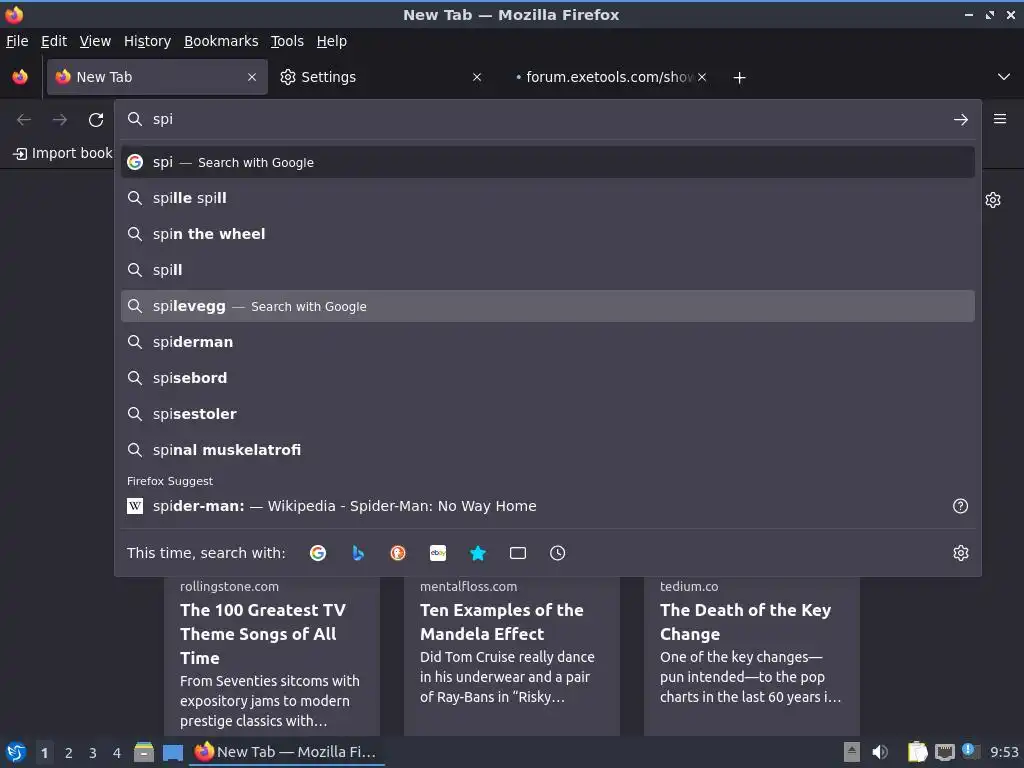This screenshot has height=768, width=1024.
Task: Close the New Tab tab
Action: click(251, 77)
